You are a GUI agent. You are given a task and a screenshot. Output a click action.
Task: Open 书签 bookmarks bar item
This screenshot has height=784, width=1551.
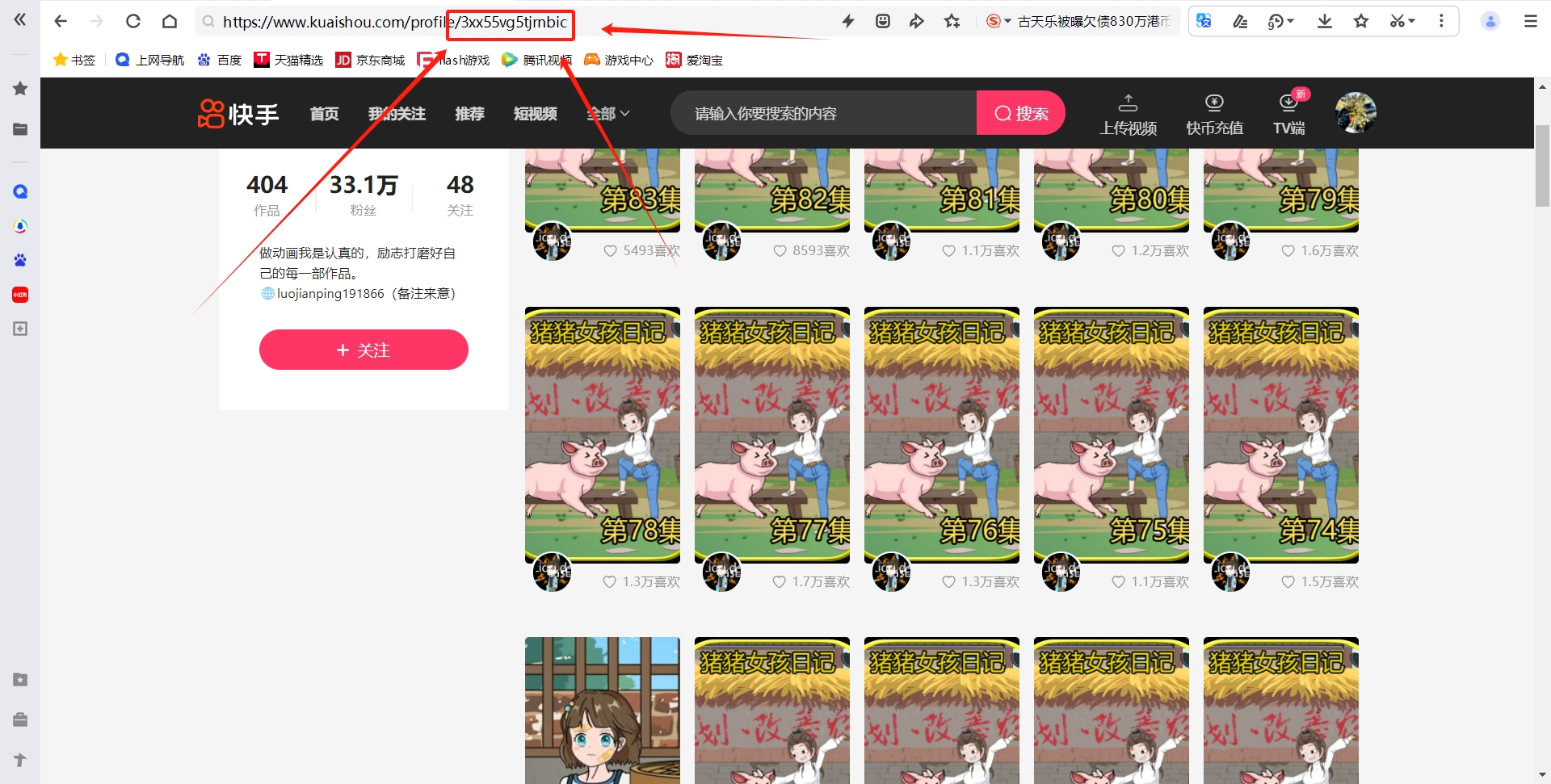74,60
